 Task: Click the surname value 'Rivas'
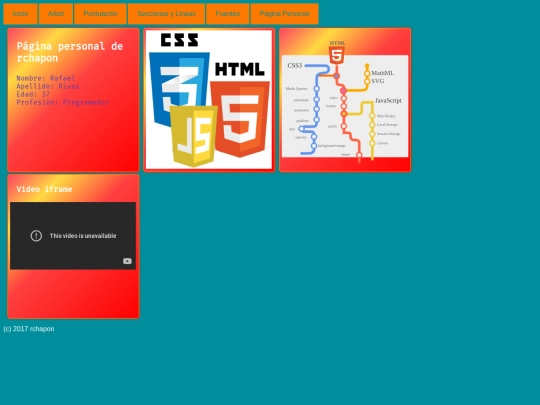click(x=69, y=86)
